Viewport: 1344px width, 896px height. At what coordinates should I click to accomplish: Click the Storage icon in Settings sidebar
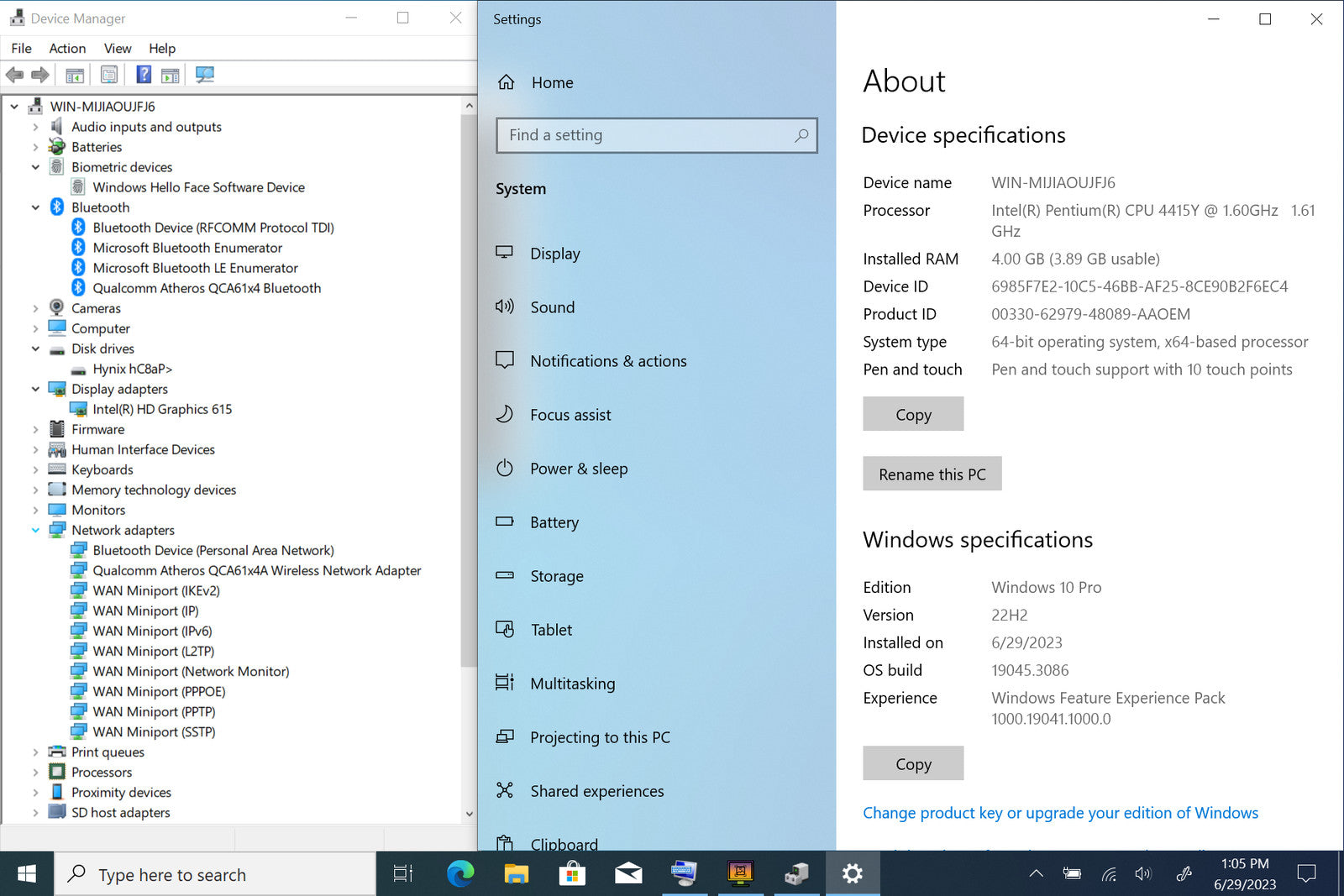point(504,575)
